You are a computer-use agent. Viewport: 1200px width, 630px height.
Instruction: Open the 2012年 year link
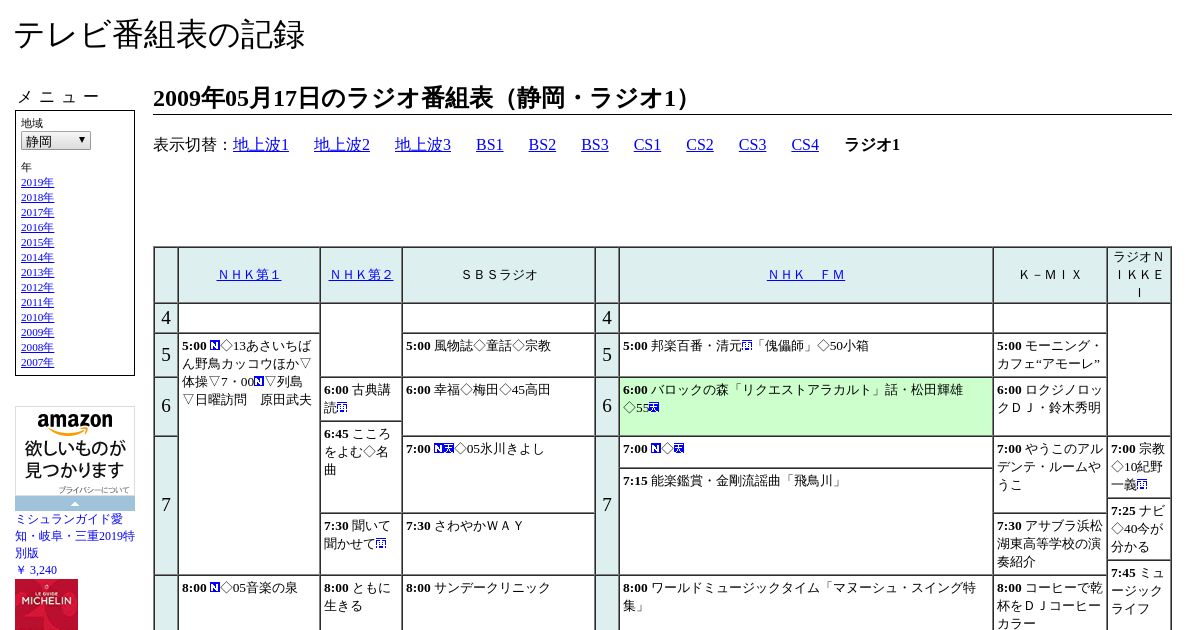[37, 287]
